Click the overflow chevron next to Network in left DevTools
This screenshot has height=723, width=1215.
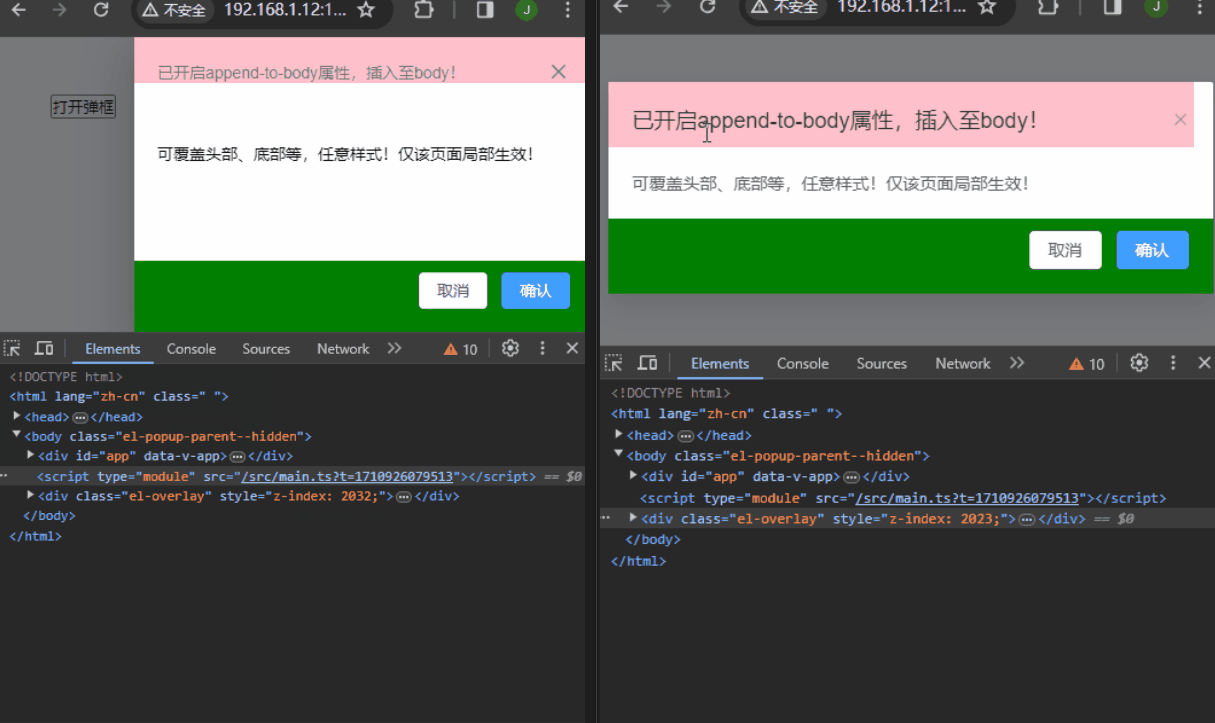click(x=394, y=348)
